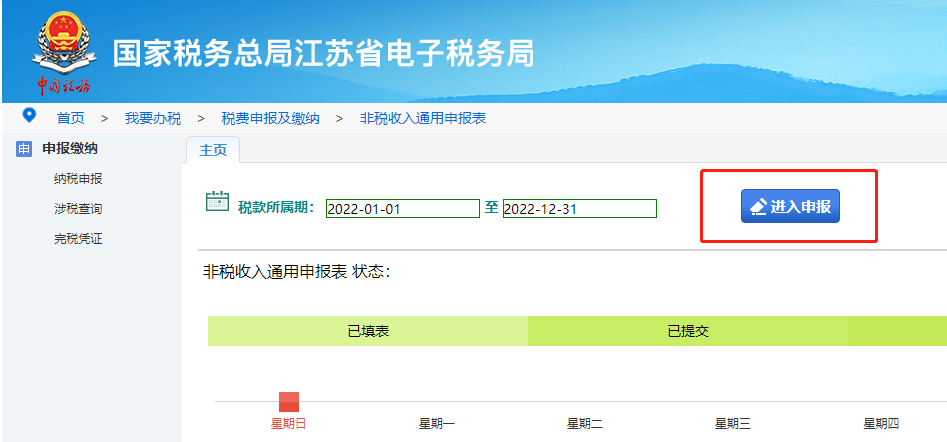The height and width of the screenshot is (442, 947).
Task: Click the 非税收入通用申报表 状态 heading
Action: click(x=297, y=272)
